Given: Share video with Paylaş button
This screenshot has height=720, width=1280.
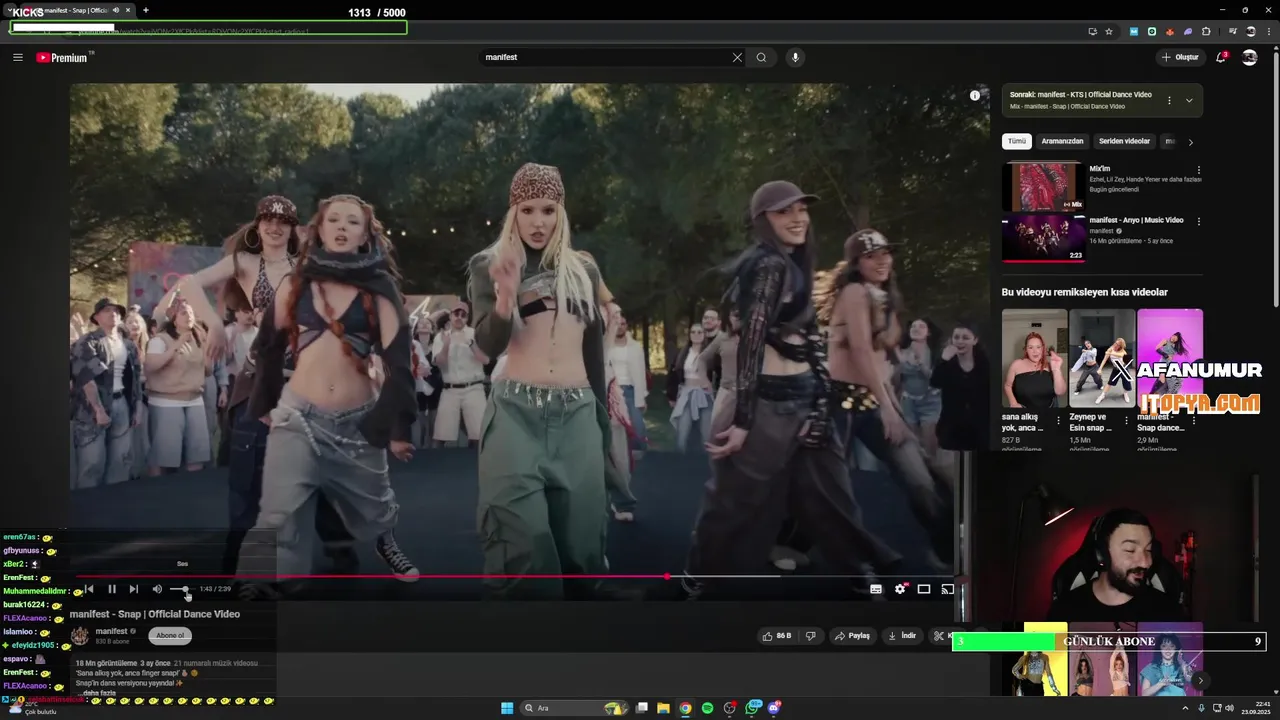Looking at the screenshot, I should [x=853, y=635].
